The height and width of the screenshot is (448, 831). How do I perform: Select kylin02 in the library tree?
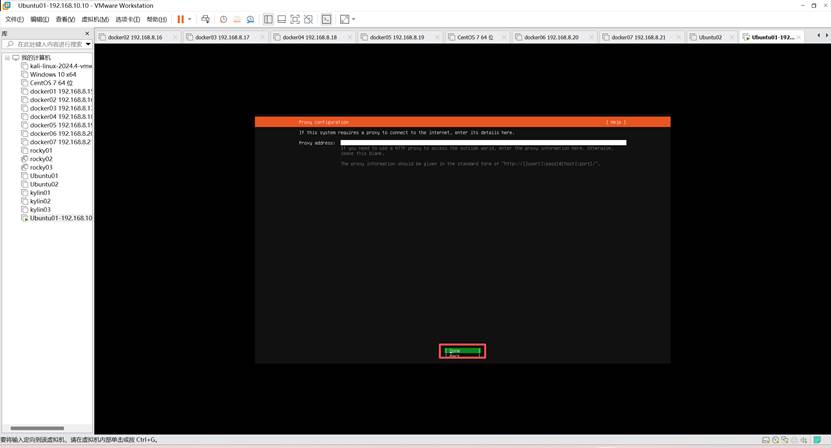[36, 201]
